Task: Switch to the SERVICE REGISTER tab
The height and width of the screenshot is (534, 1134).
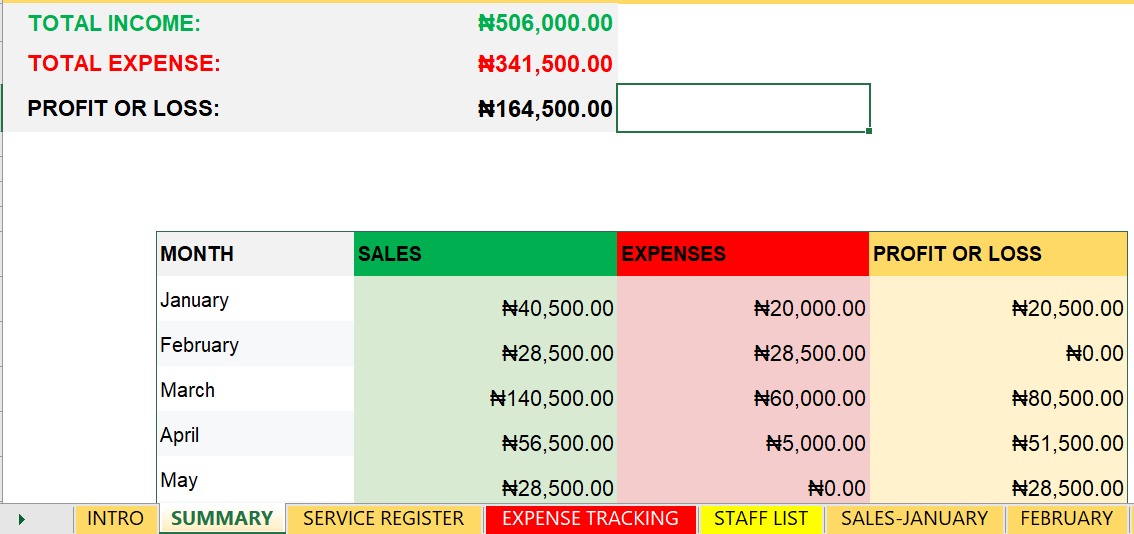Action: 383,519
